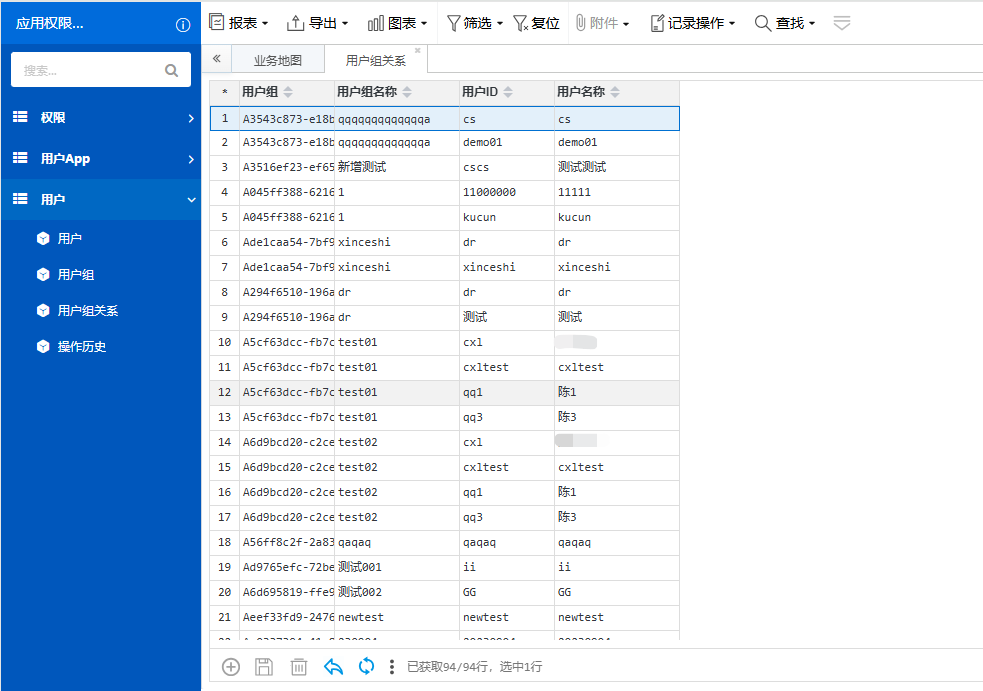The width and height of the screenshot is (983, 691).
Task: Click cell demo01 in 用户ID column
Action: [507, 143]
